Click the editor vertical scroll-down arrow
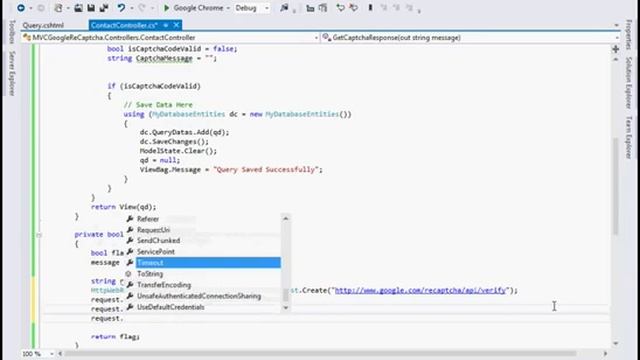Viewport: 640px width, 360px height. [616, 343]
